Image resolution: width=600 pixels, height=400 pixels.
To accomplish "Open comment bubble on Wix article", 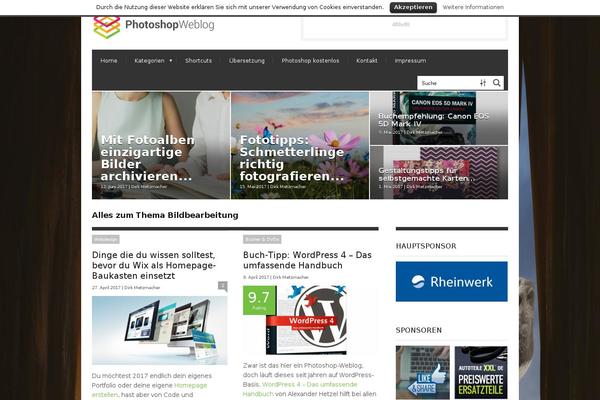I will (x=223, y=286).
